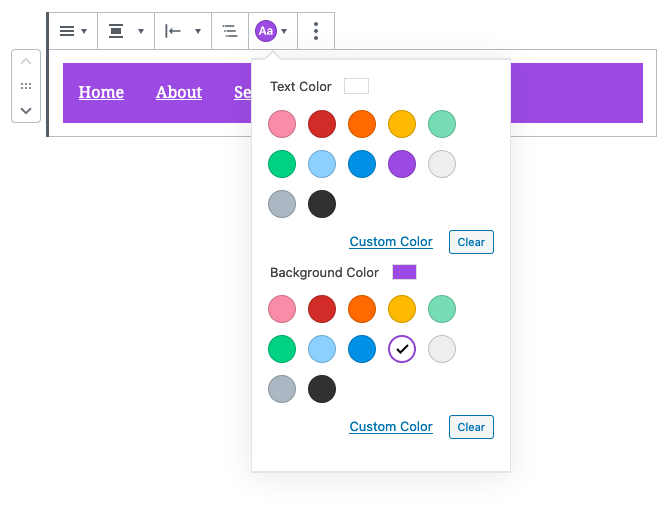This screenshot has height=507, width=670.
Task: Select the About navigation menu item
Action: (x=179, y=92)
